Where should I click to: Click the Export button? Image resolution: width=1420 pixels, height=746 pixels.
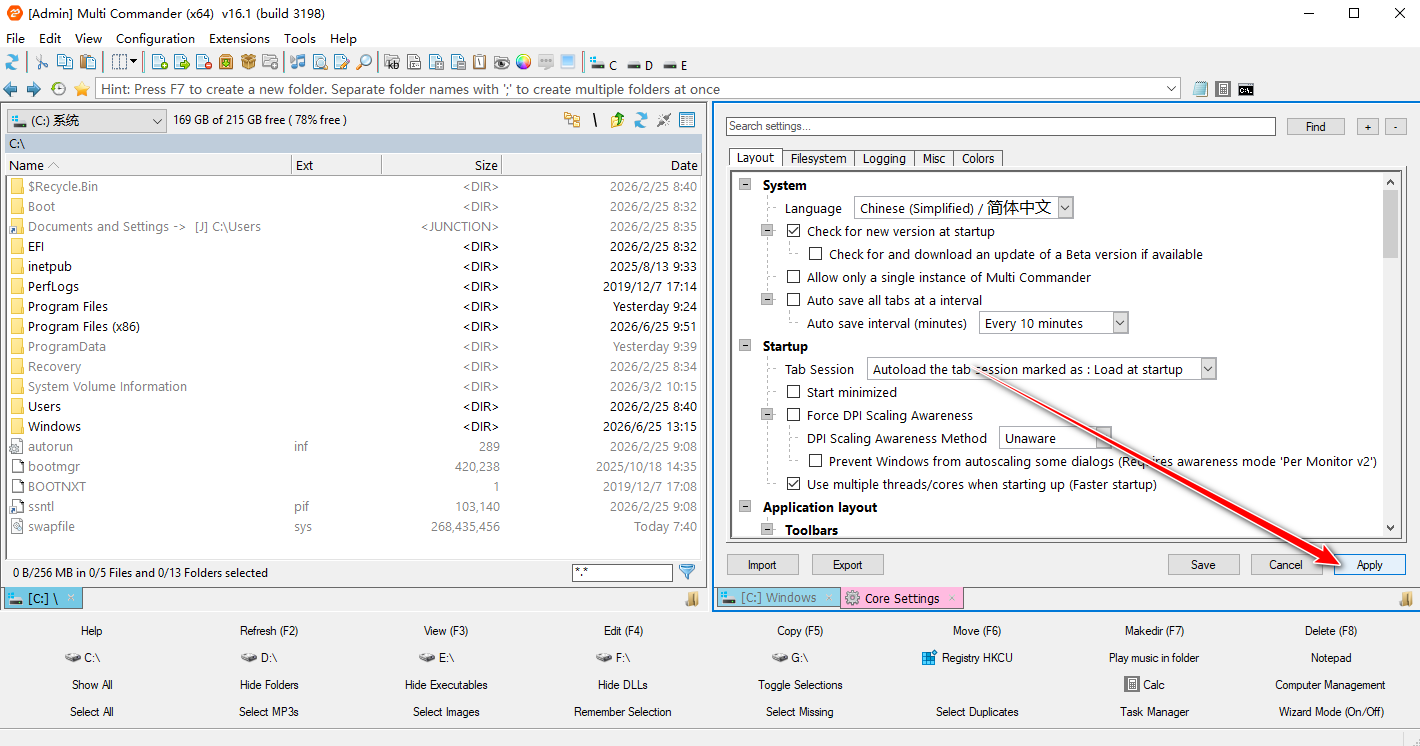pyautogui.click(x=847, y=565)
